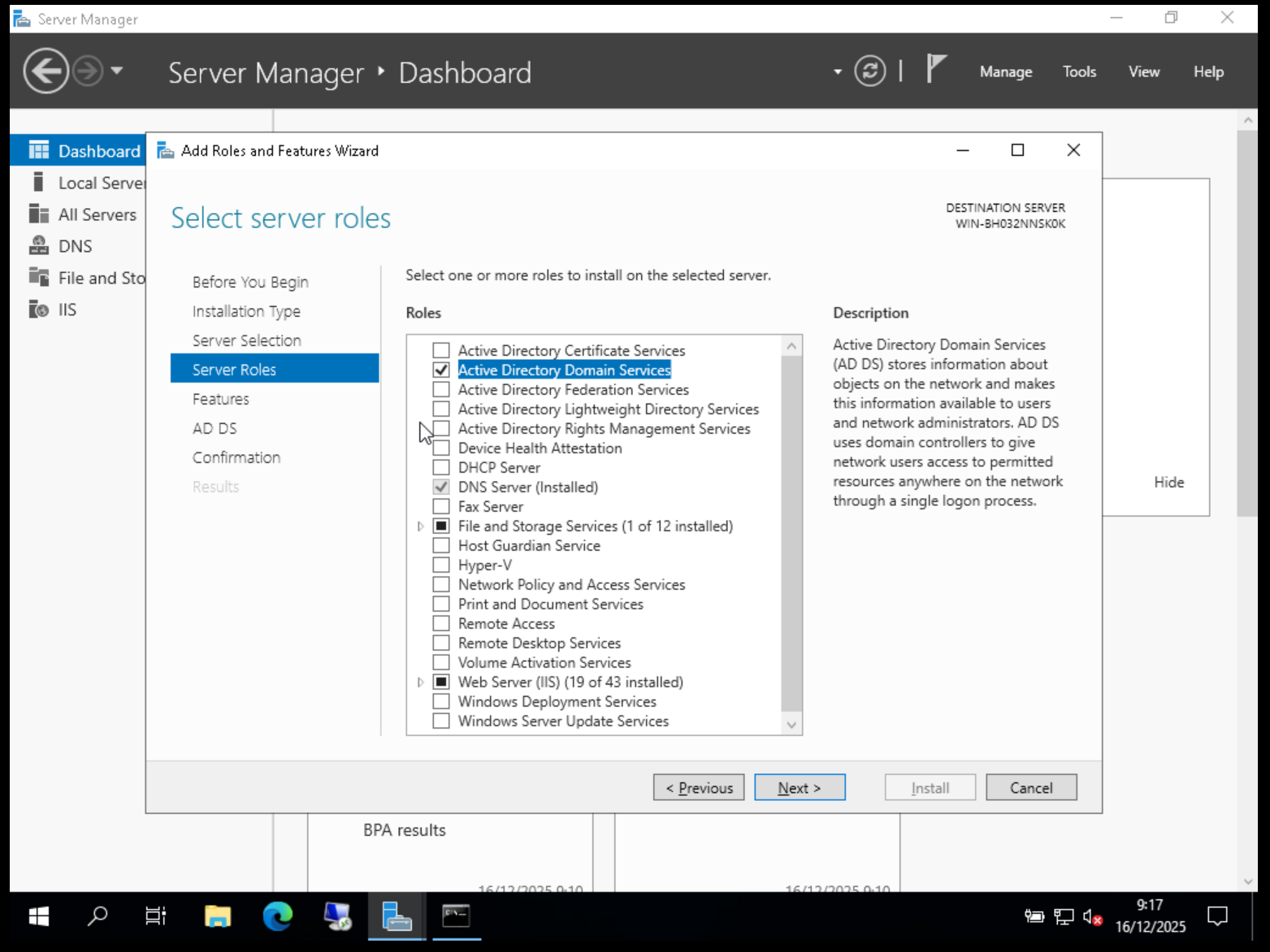This screenshot has width=1270, height=952.
Task: Open the Manage menu
Action: [x=1005, y=71]
